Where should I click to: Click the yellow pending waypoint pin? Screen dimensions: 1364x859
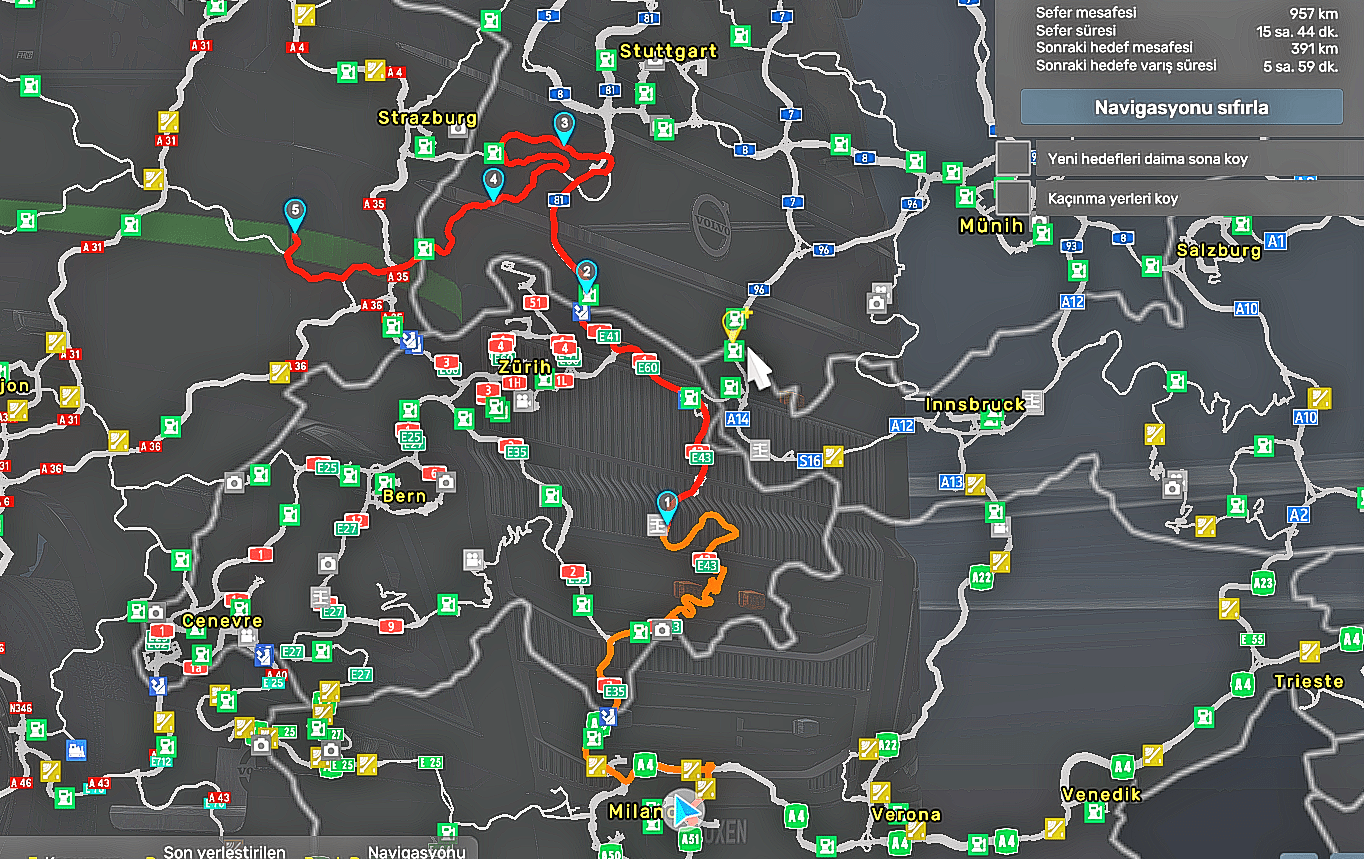click(x=732, y=325)
